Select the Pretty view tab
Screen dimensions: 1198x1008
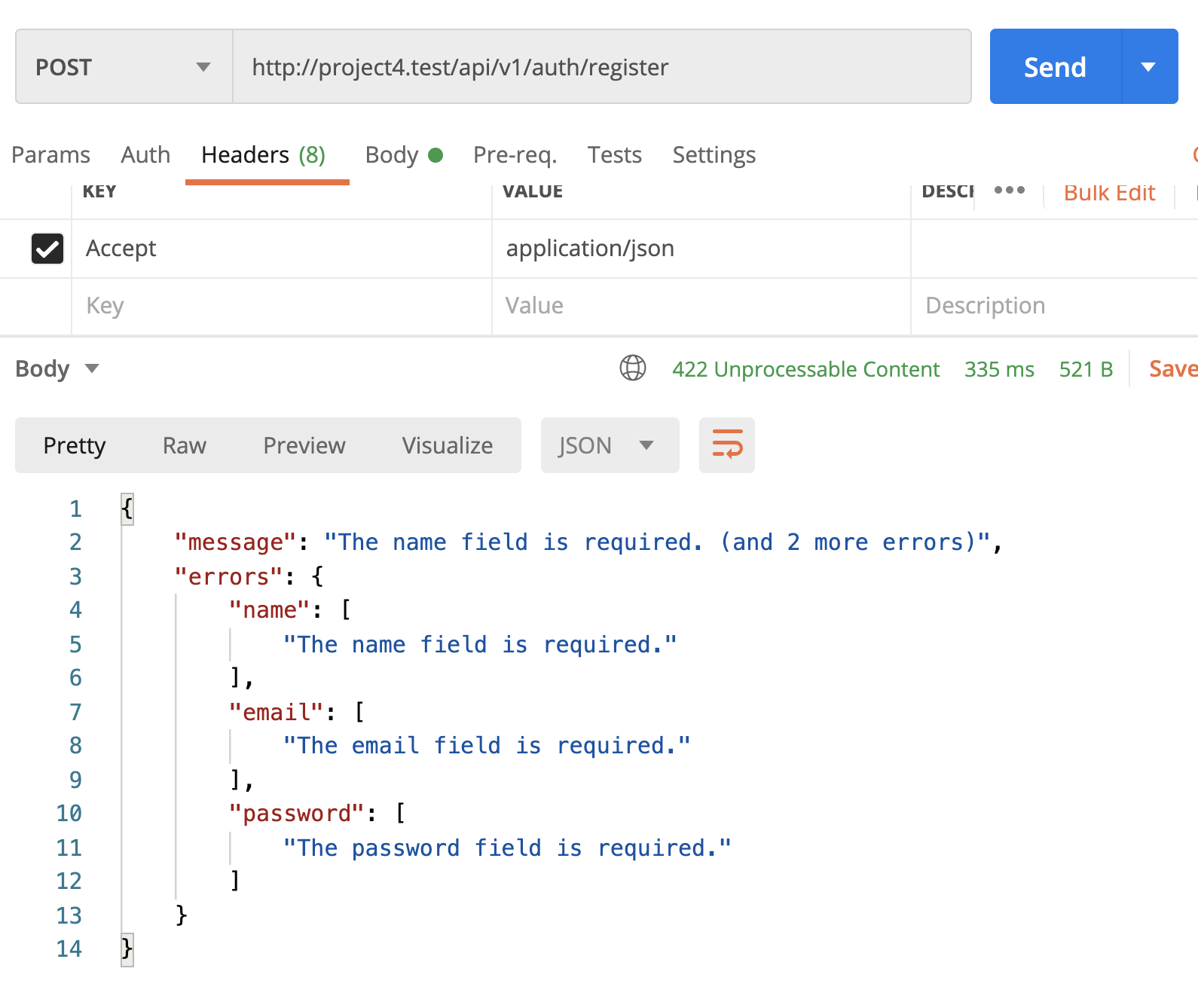(x=75, y=445)
